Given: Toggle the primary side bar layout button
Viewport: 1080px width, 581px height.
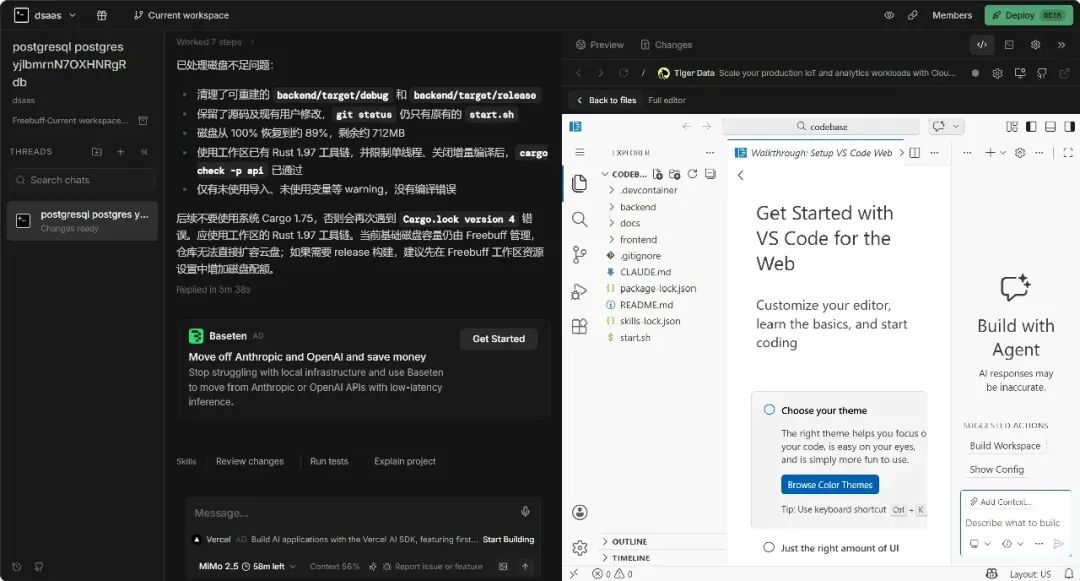Looking at the screenshot, I should click(1031, 127).
